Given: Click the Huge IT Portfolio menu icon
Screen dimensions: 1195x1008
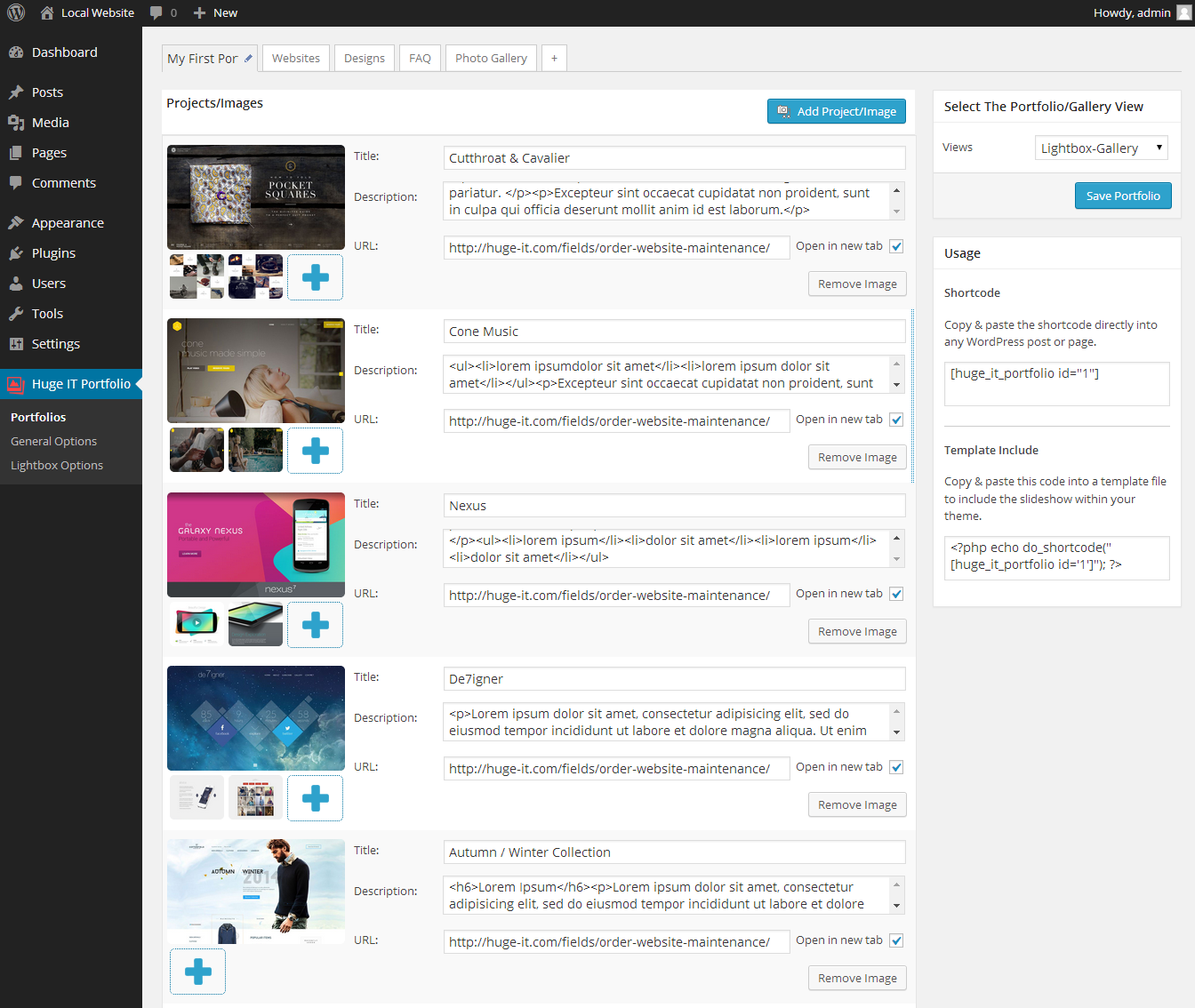Looking at the screenshot, I should 15,384.
